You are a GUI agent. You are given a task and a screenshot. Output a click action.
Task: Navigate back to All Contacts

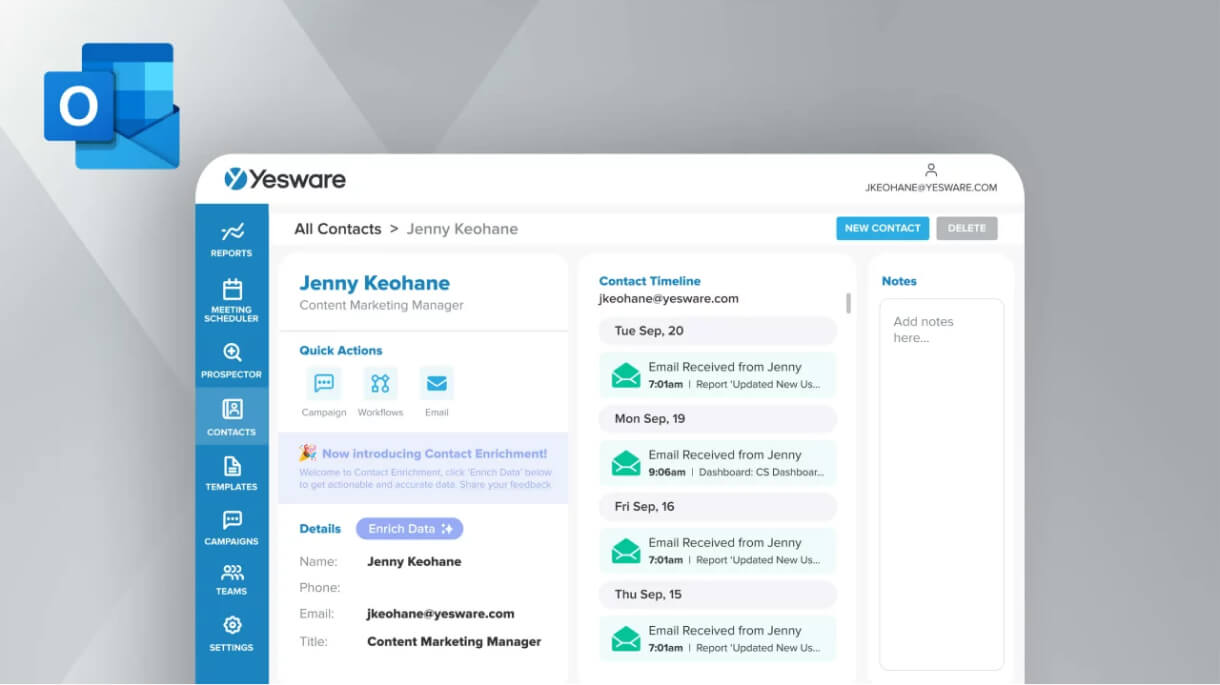pos(337,228)
